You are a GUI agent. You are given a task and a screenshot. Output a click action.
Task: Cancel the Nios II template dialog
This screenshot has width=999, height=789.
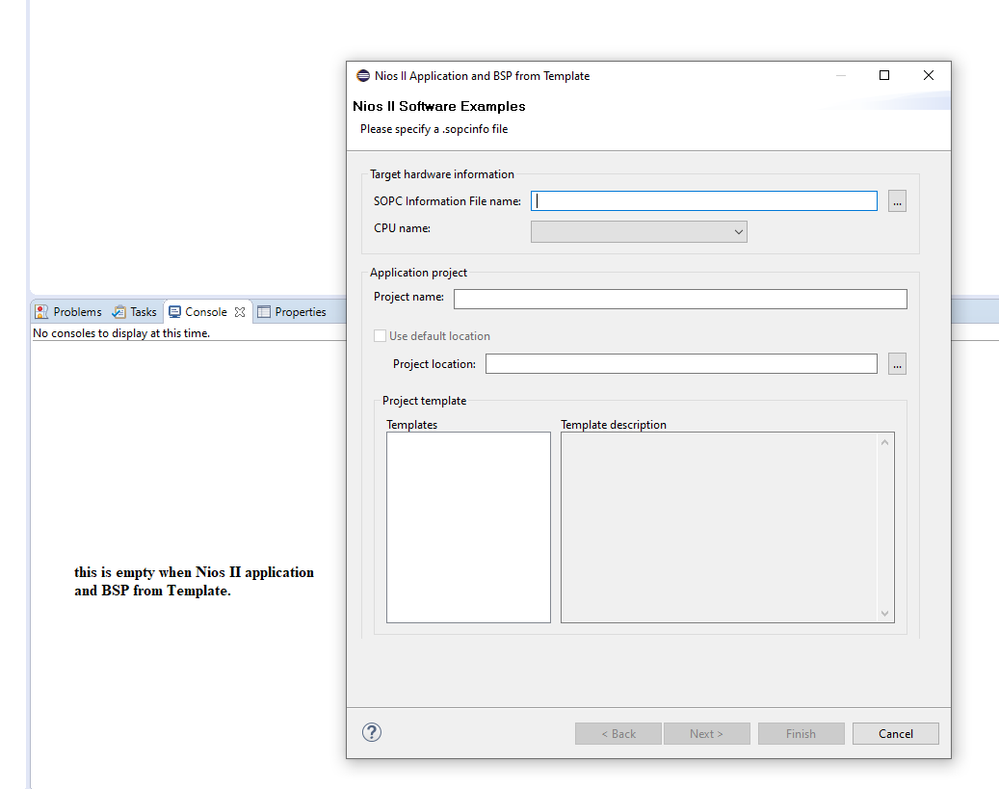pos(896,734)
